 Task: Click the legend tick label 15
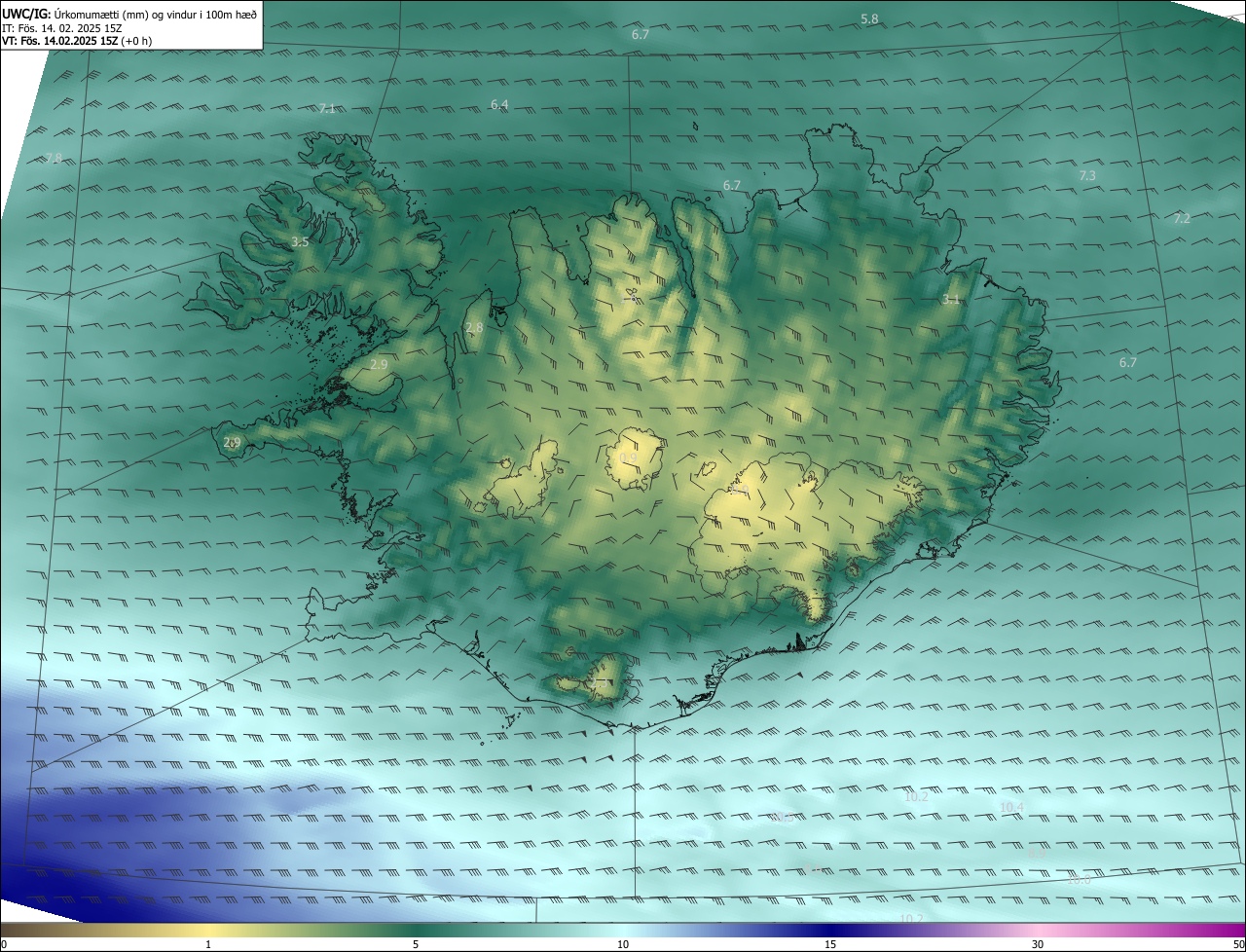point(830,944)
